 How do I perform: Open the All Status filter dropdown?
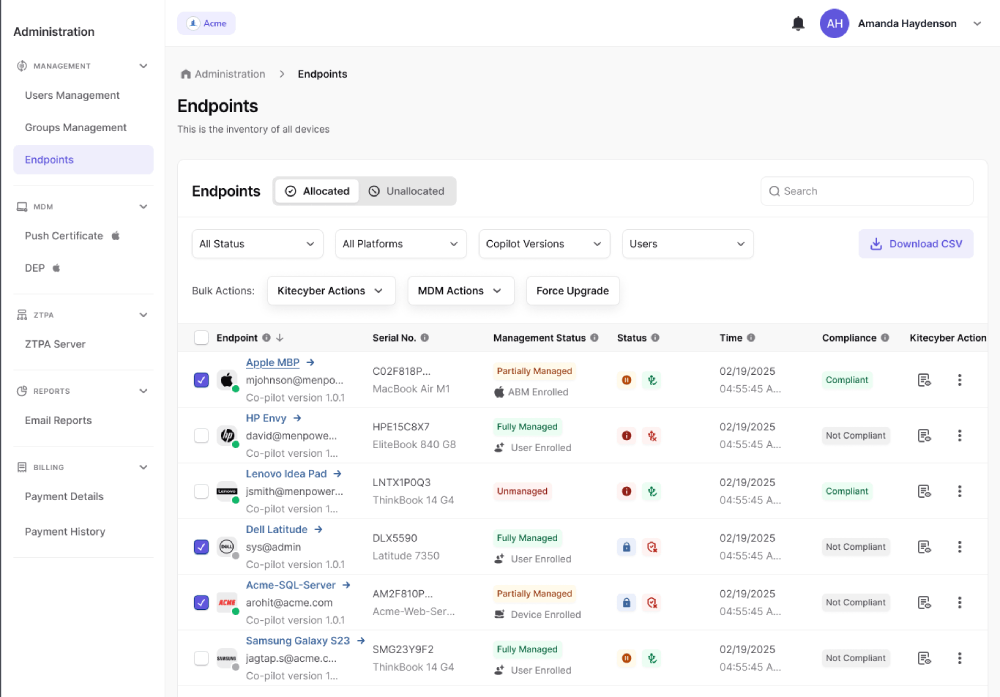point(257,244)
